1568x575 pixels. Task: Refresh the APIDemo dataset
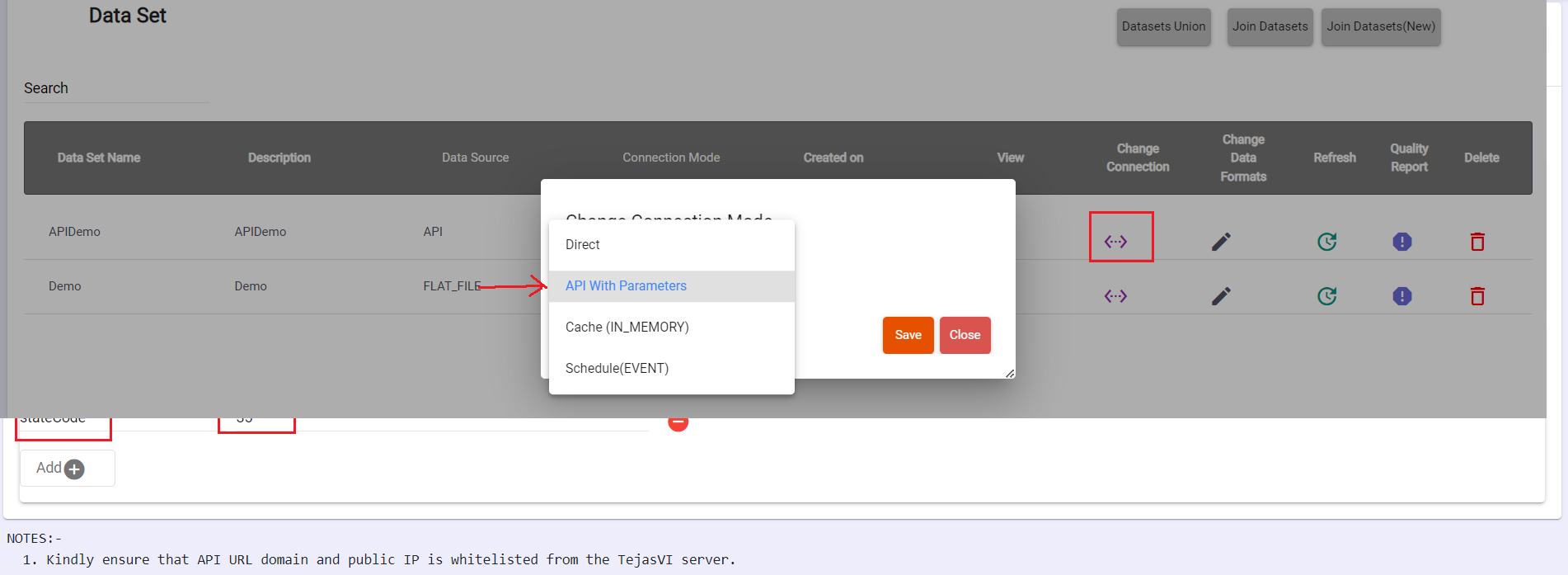click(x=1326, y=242)
